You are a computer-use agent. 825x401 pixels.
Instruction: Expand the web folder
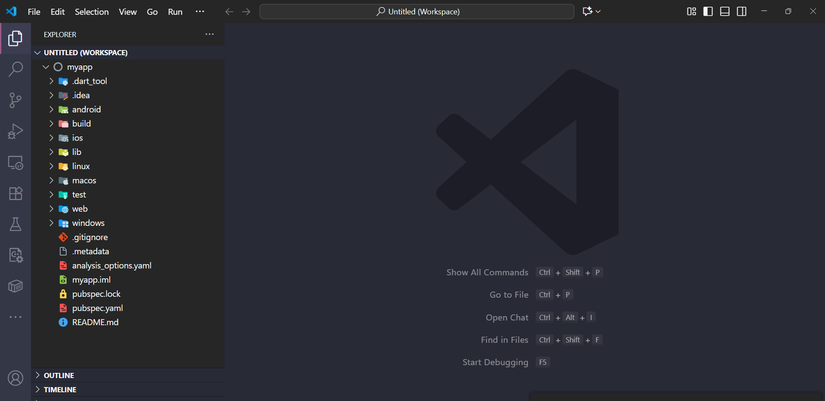pos(128,209)
